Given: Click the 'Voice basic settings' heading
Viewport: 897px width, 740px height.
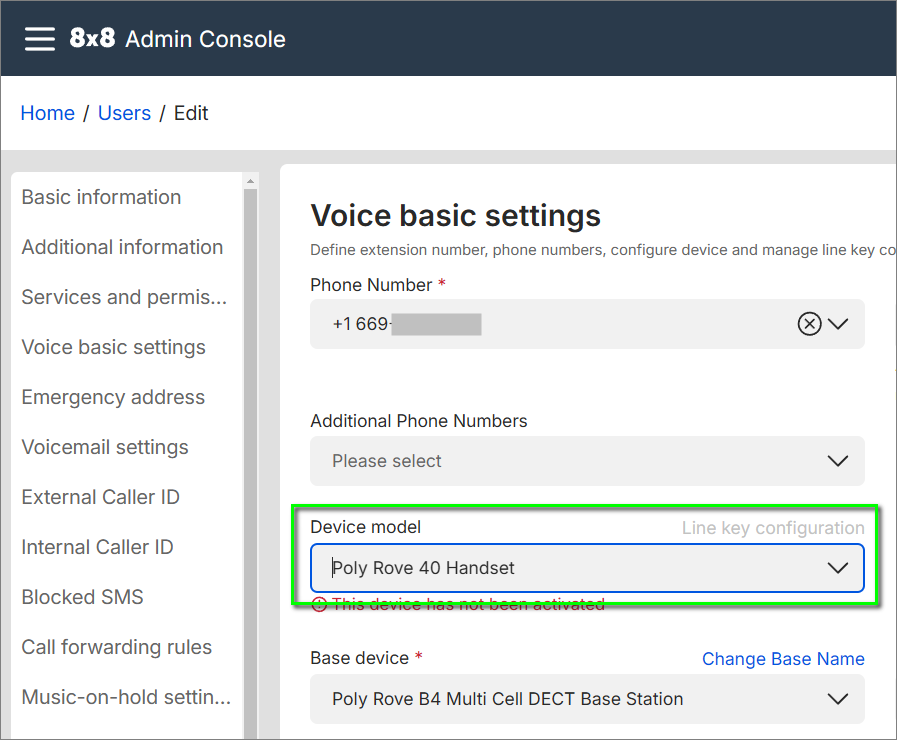Looking at the screenshot, I should tap(455, 216).
